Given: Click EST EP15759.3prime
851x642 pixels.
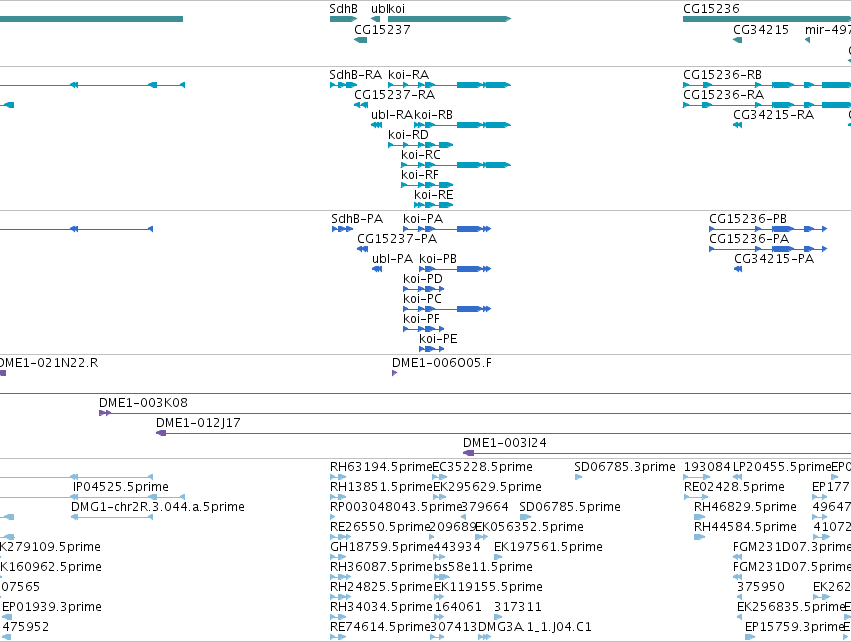Looking at the screenshot, I should pyautogui.click(x=794, y=627).
